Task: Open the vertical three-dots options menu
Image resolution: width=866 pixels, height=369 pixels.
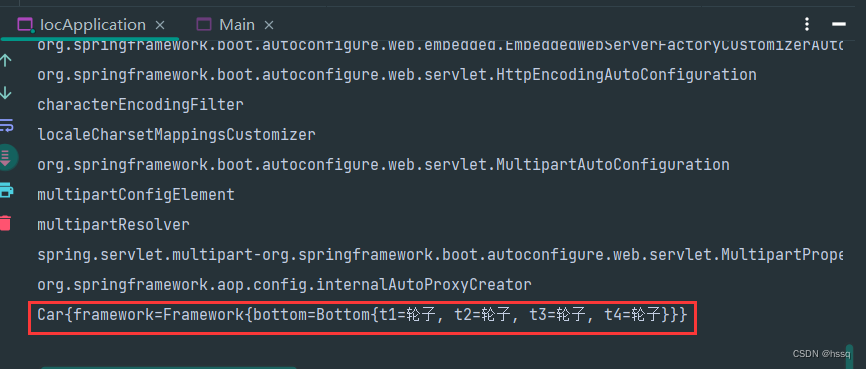Action: click(807, 24)
